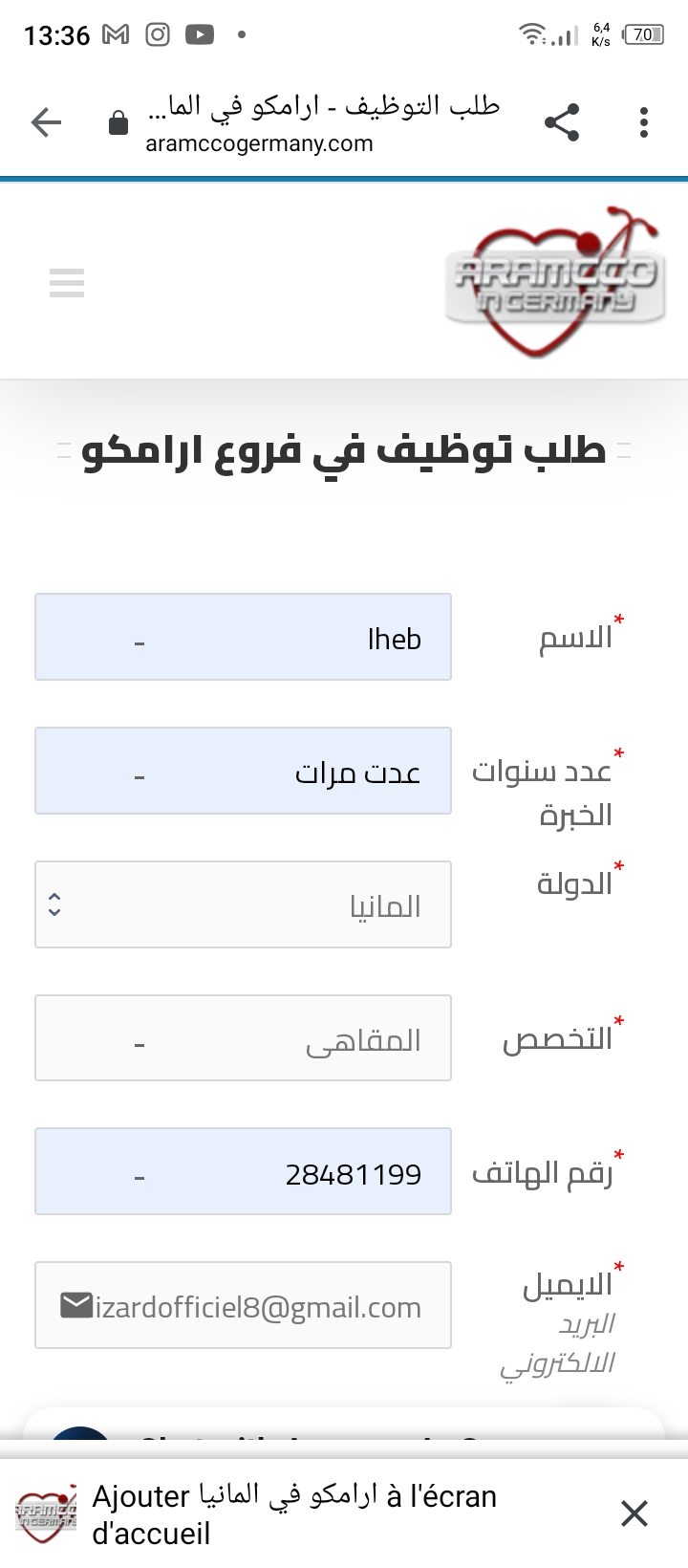Click the phone number field 28481199
The image size is (688, 1568).
243,1171
